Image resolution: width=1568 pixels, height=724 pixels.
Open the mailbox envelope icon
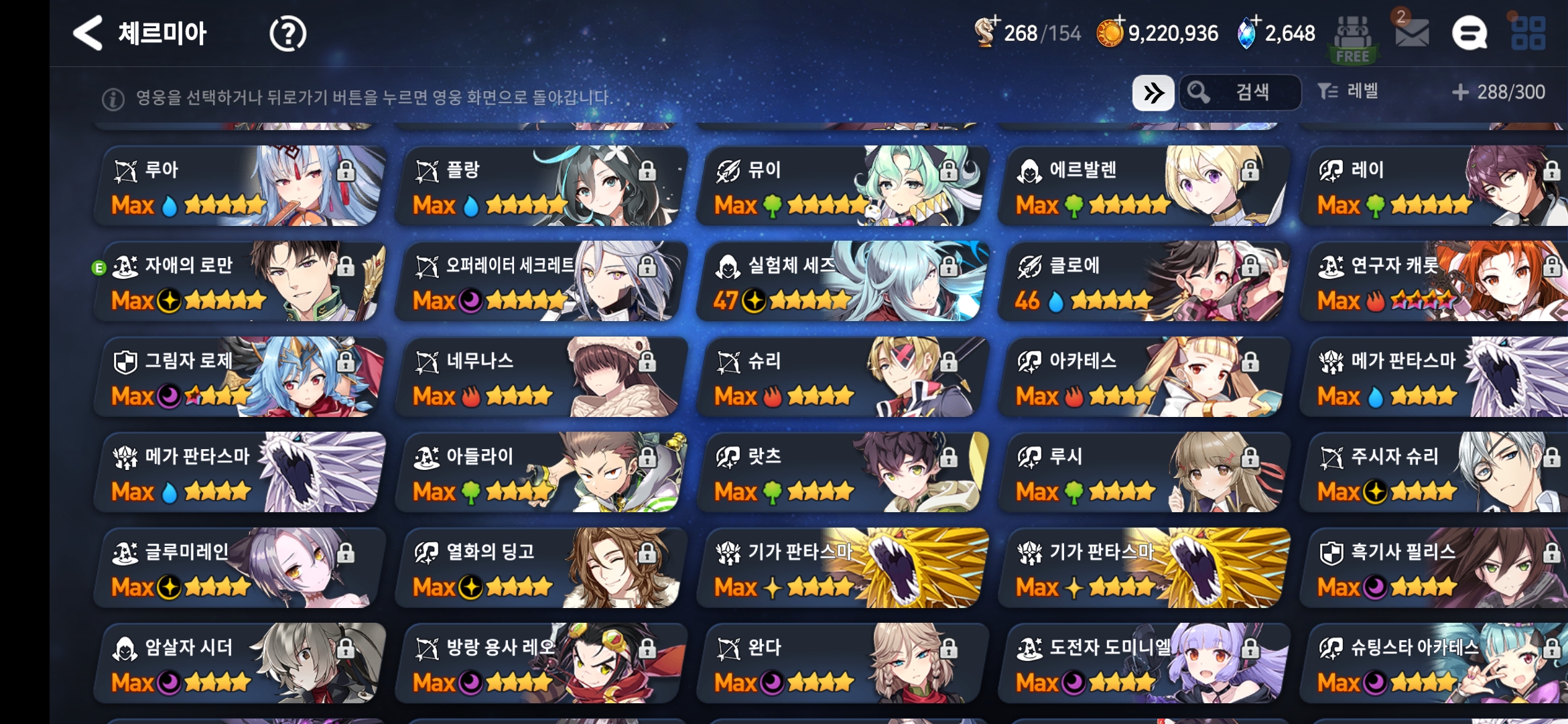click(1412, 32)
